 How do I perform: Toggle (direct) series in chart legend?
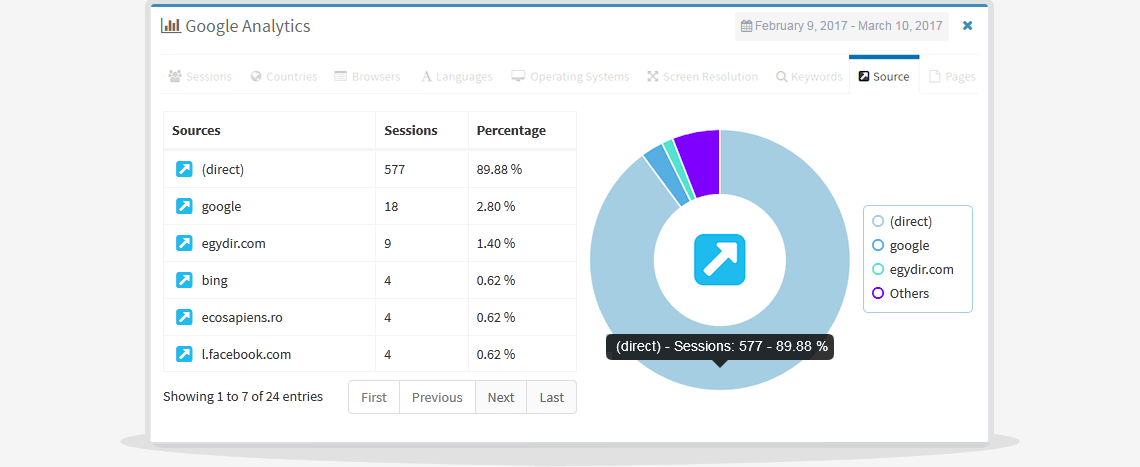point(902,221)
